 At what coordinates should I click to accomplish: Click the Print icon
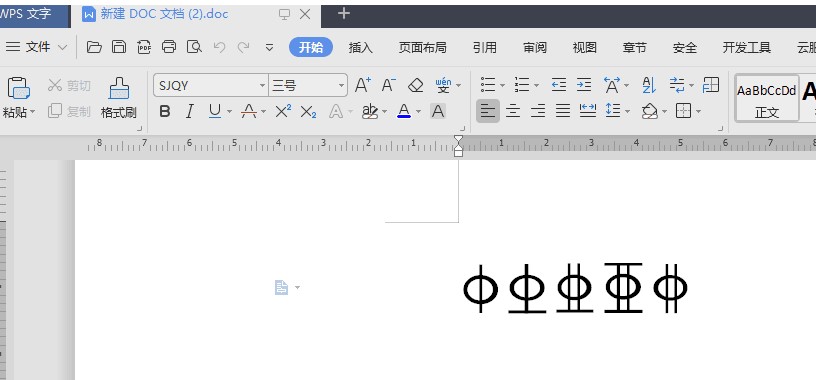point(169,47)
